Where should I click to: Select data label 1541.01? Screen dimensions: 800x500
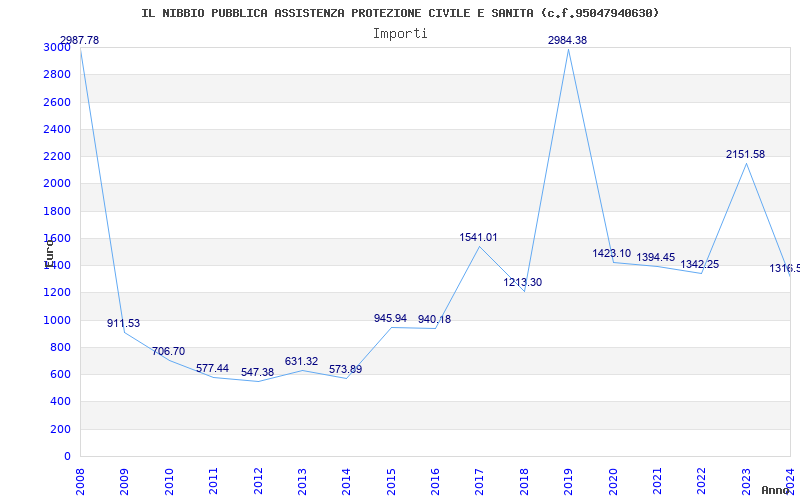click(x=478, y=237)
